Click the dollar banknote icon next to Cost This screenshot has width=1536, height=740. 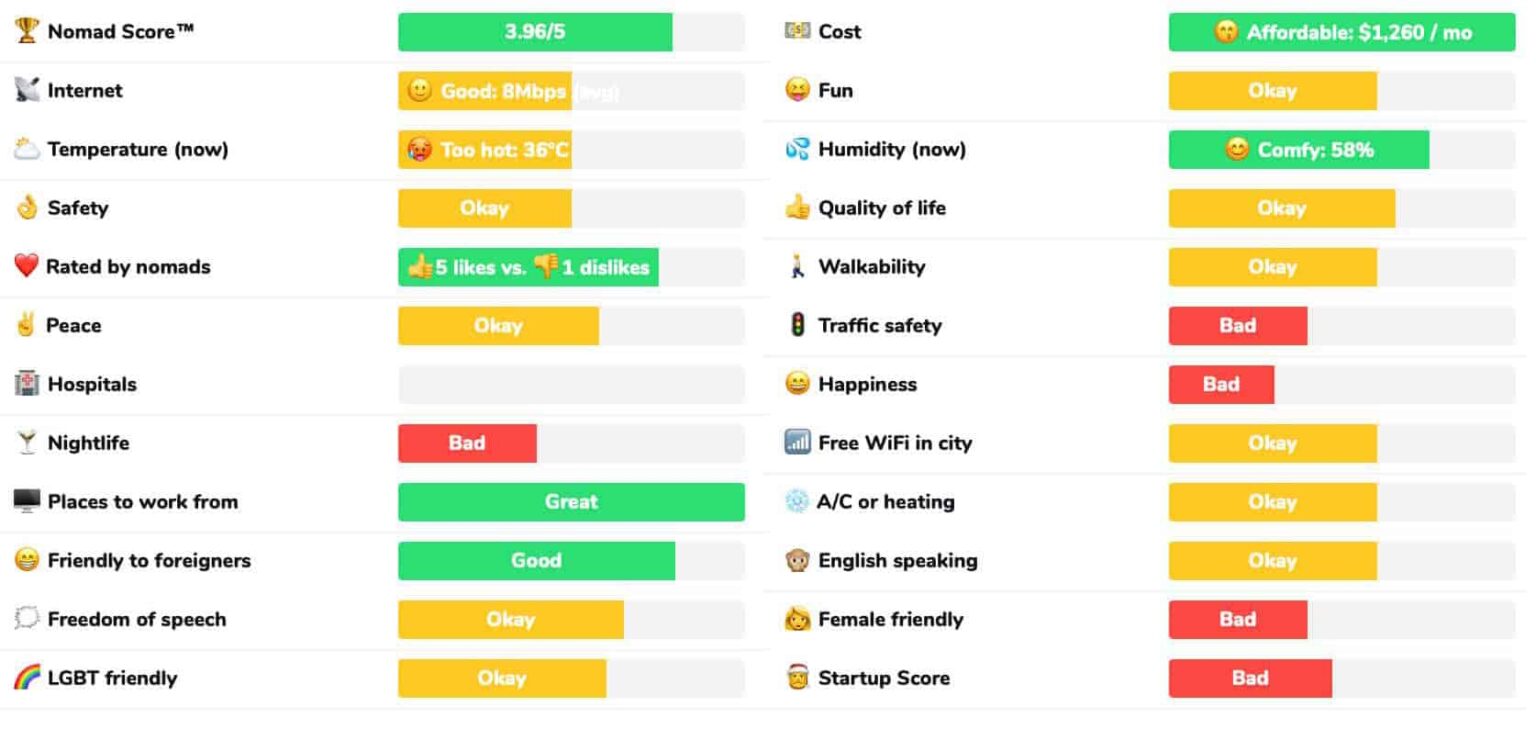click(x=797, y=31)
